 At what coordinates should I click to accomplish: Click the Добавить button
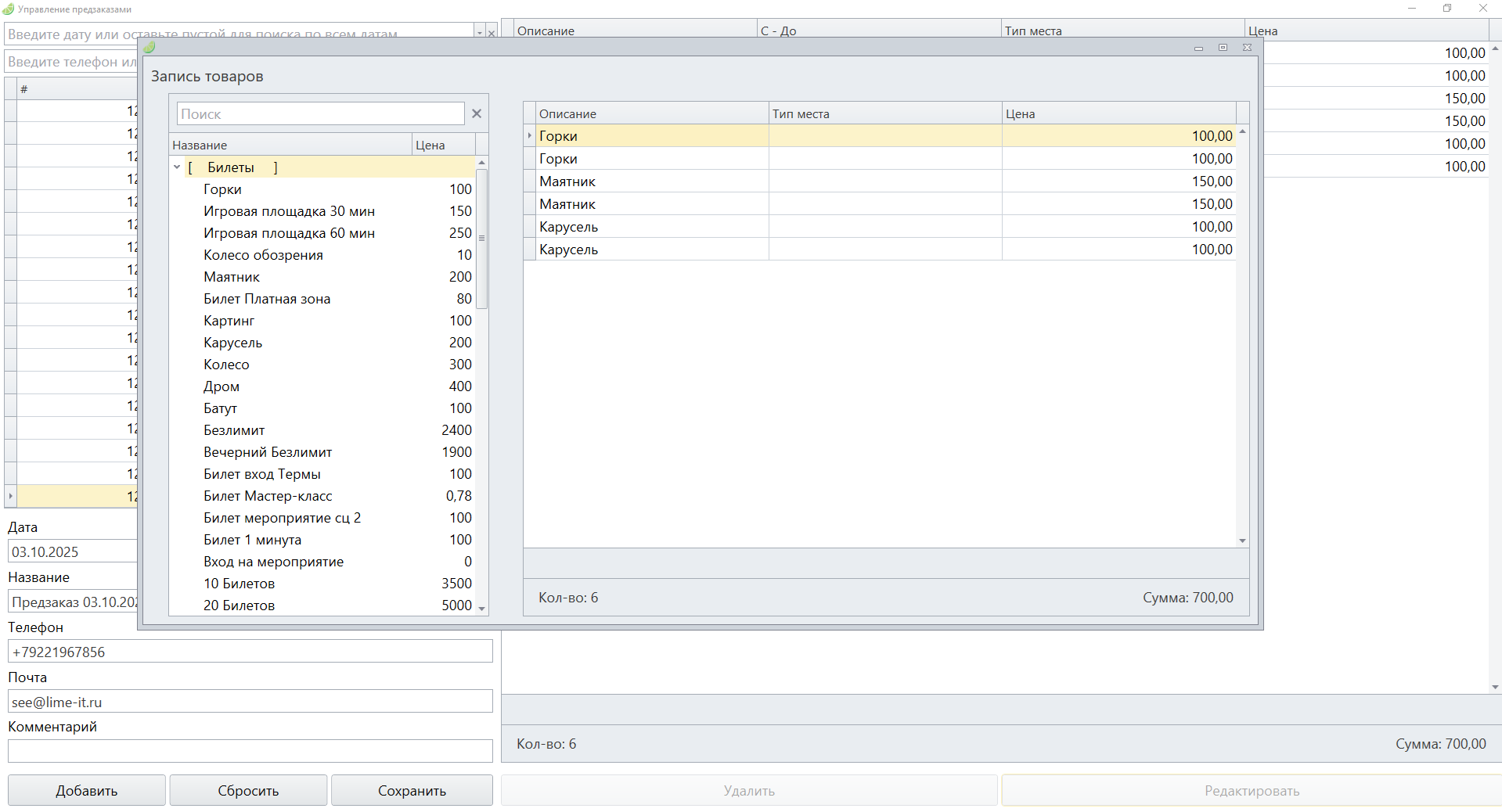pyautogui.click(x=87, y=790)
